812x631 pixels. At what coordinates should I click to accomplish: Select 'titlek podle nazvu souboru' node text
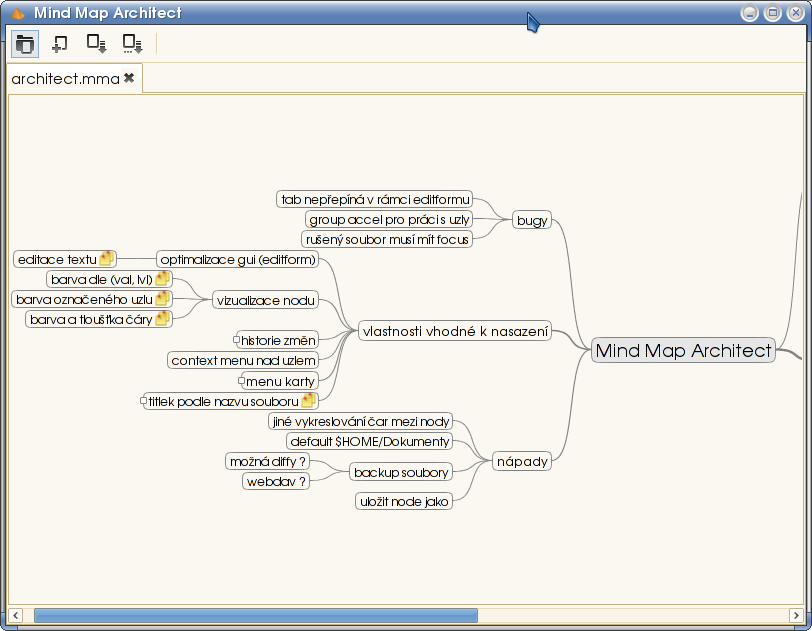[223, 401]
